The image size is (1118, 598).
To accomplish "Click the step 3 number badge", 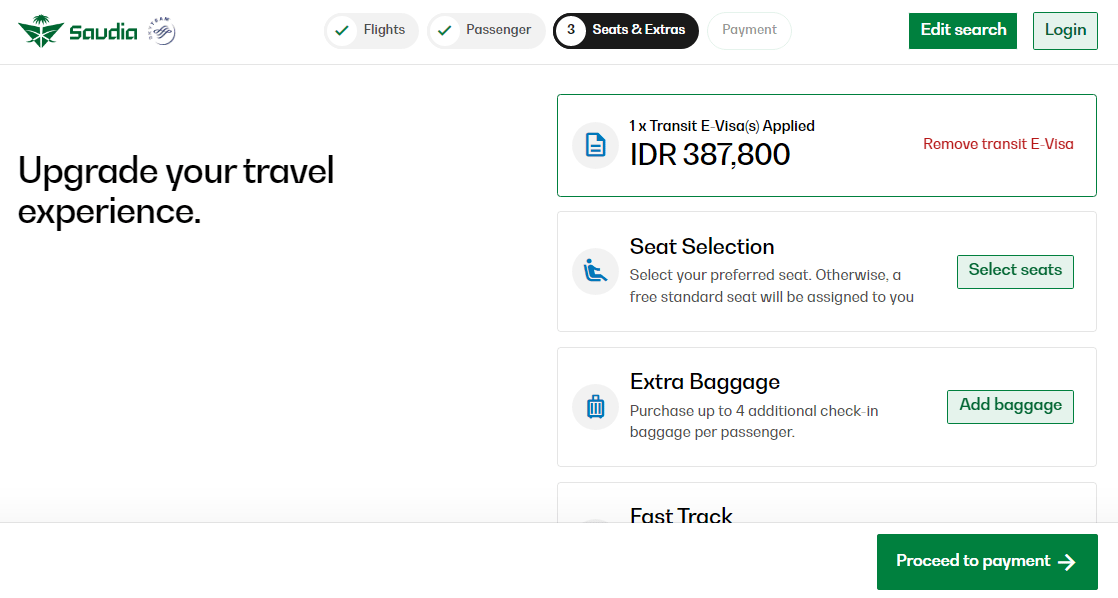I will tap(570, 31).
